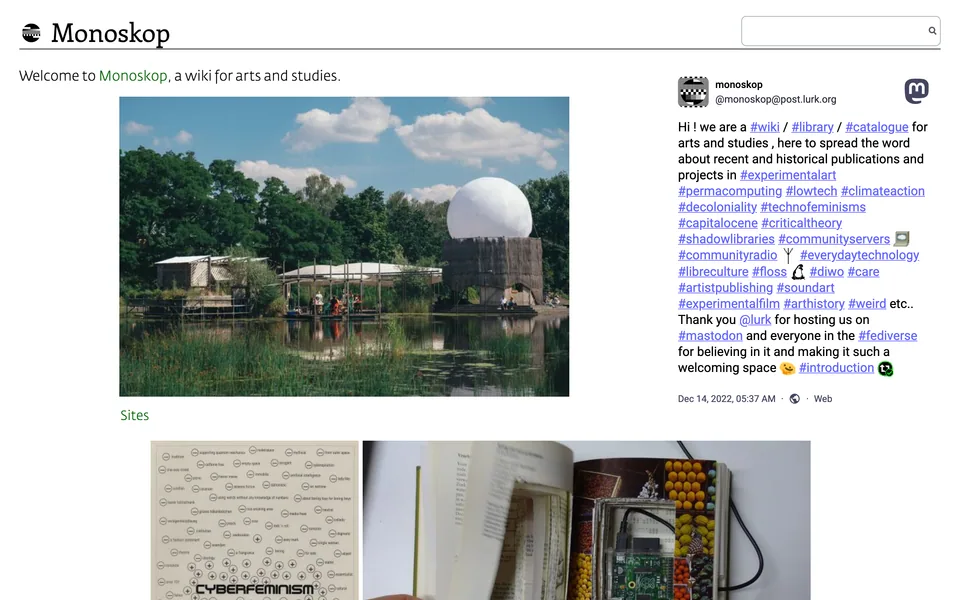Follow the #mastodon hashtag

pyautogui.click(x=710, y=336)
